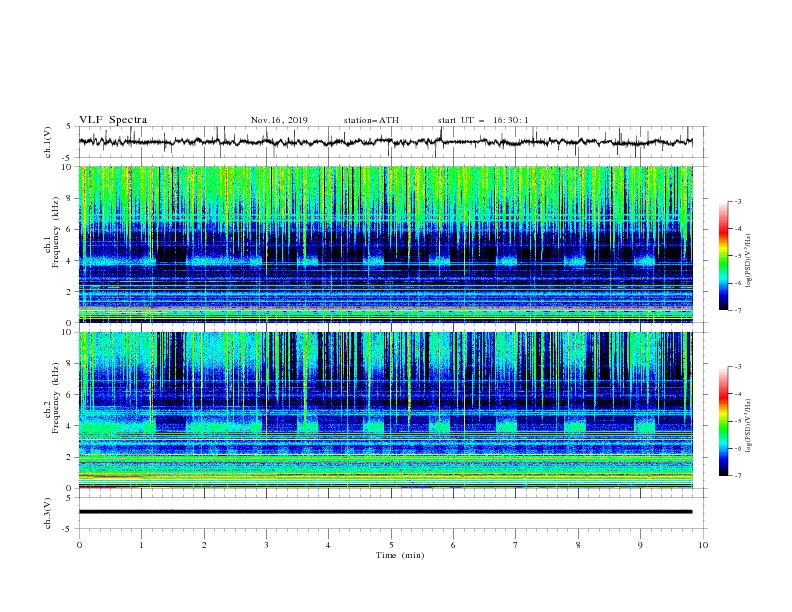Image resolution: width=792 pixels, height=612 pixels.
Task: Click the '2' tick on the time axis
Action: click(204, 545)
